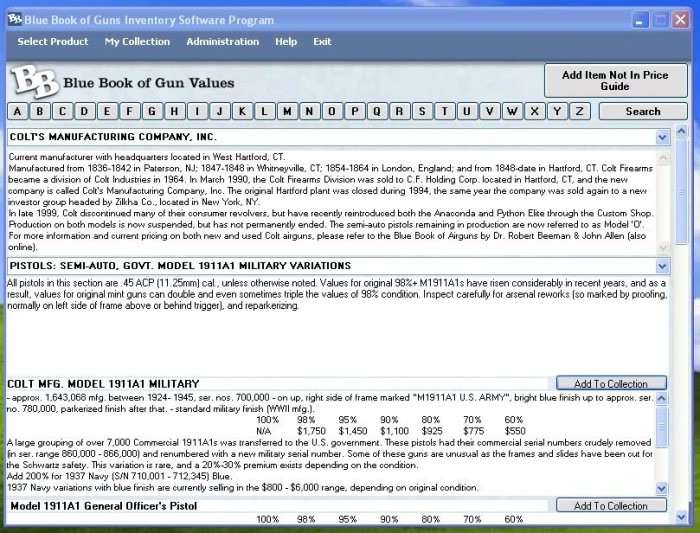Select letter A in the alphabet bar
This screenshot has width=700, height=533.
(x=17, y=111)
